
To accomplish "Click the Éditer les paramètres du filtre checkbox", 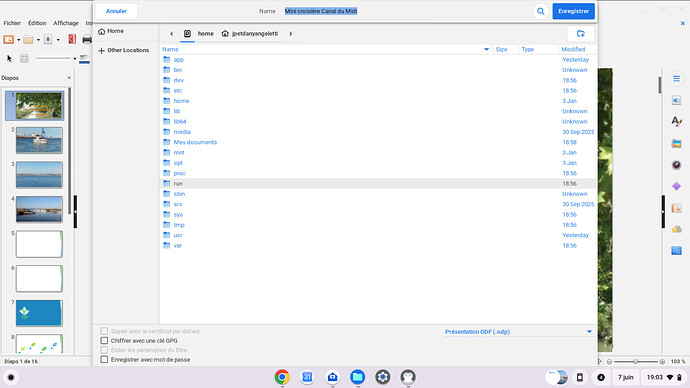I will [104, 350].
